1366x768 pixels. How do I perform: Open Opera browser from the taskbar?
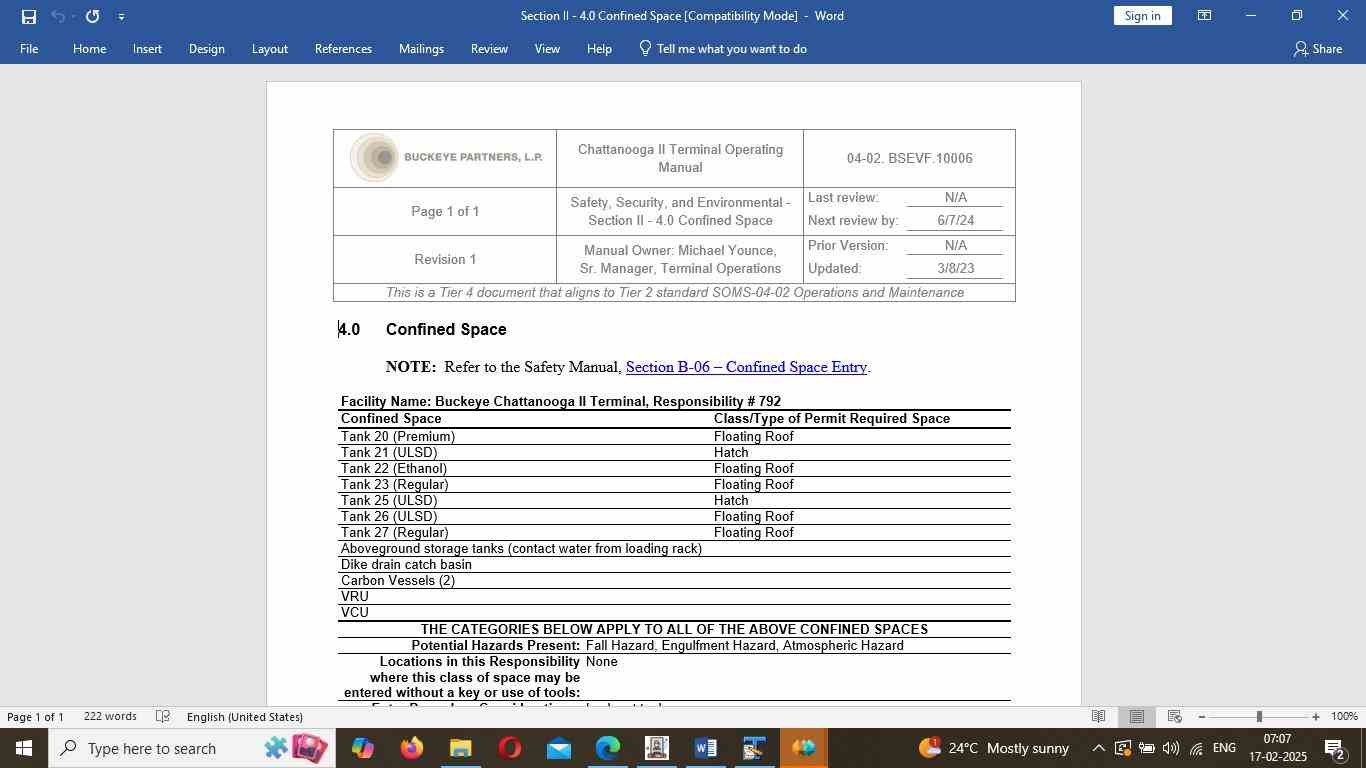(x=509, y=748)
